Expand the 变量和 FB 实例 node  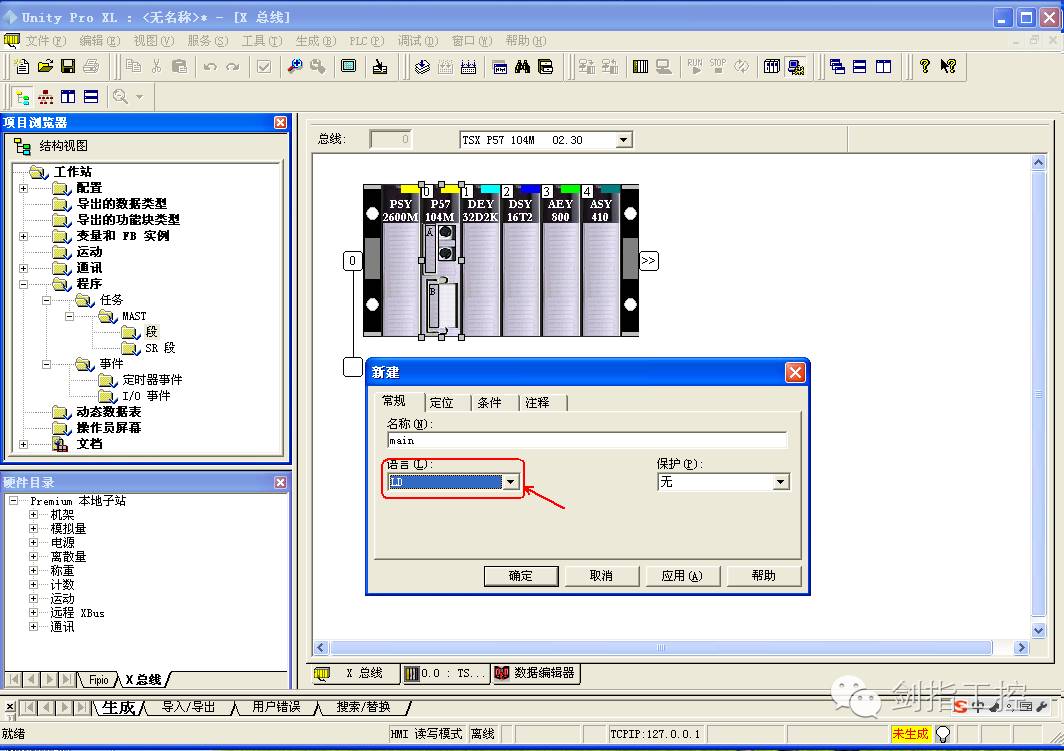[24, 236]
